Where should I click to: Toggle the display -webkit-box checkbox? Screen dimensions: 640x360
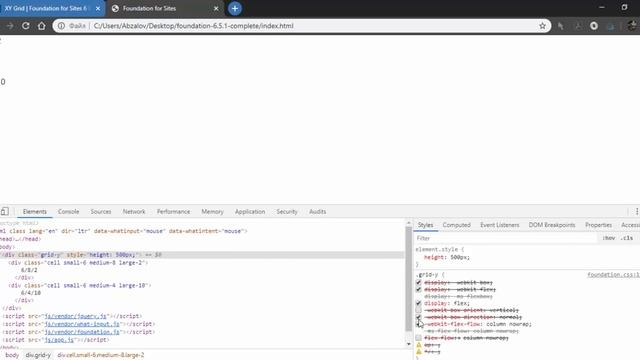coord(418,282)
